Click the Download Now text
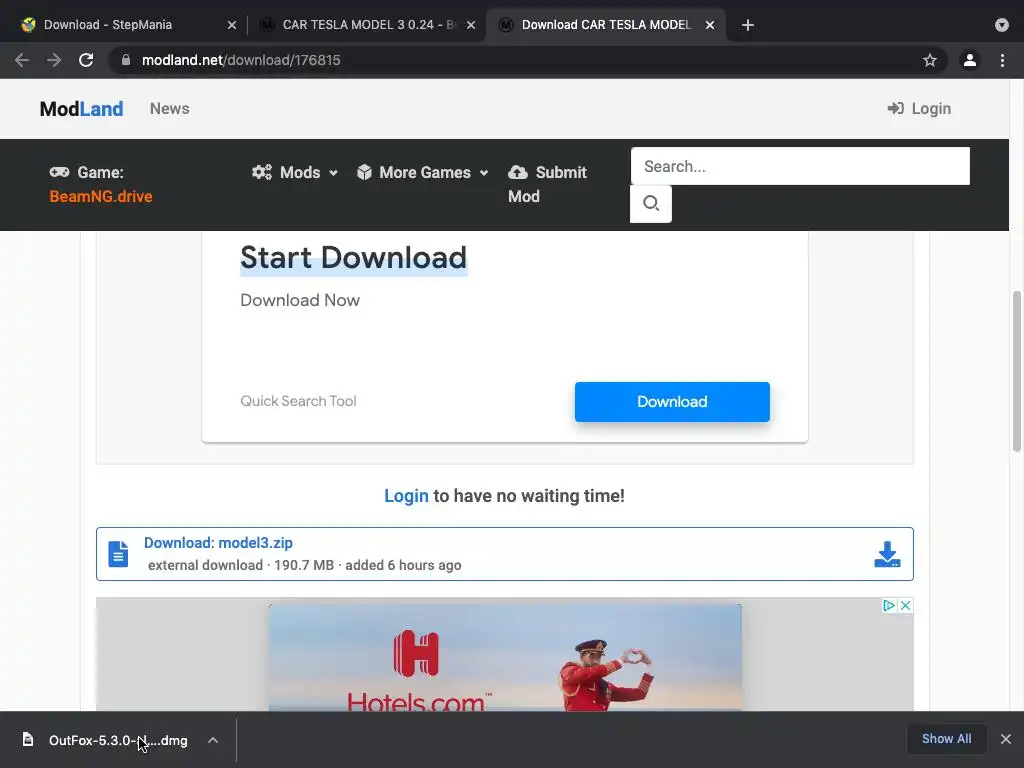The image size is (1024, 768). pyautogui.click(x=300, y=300)
